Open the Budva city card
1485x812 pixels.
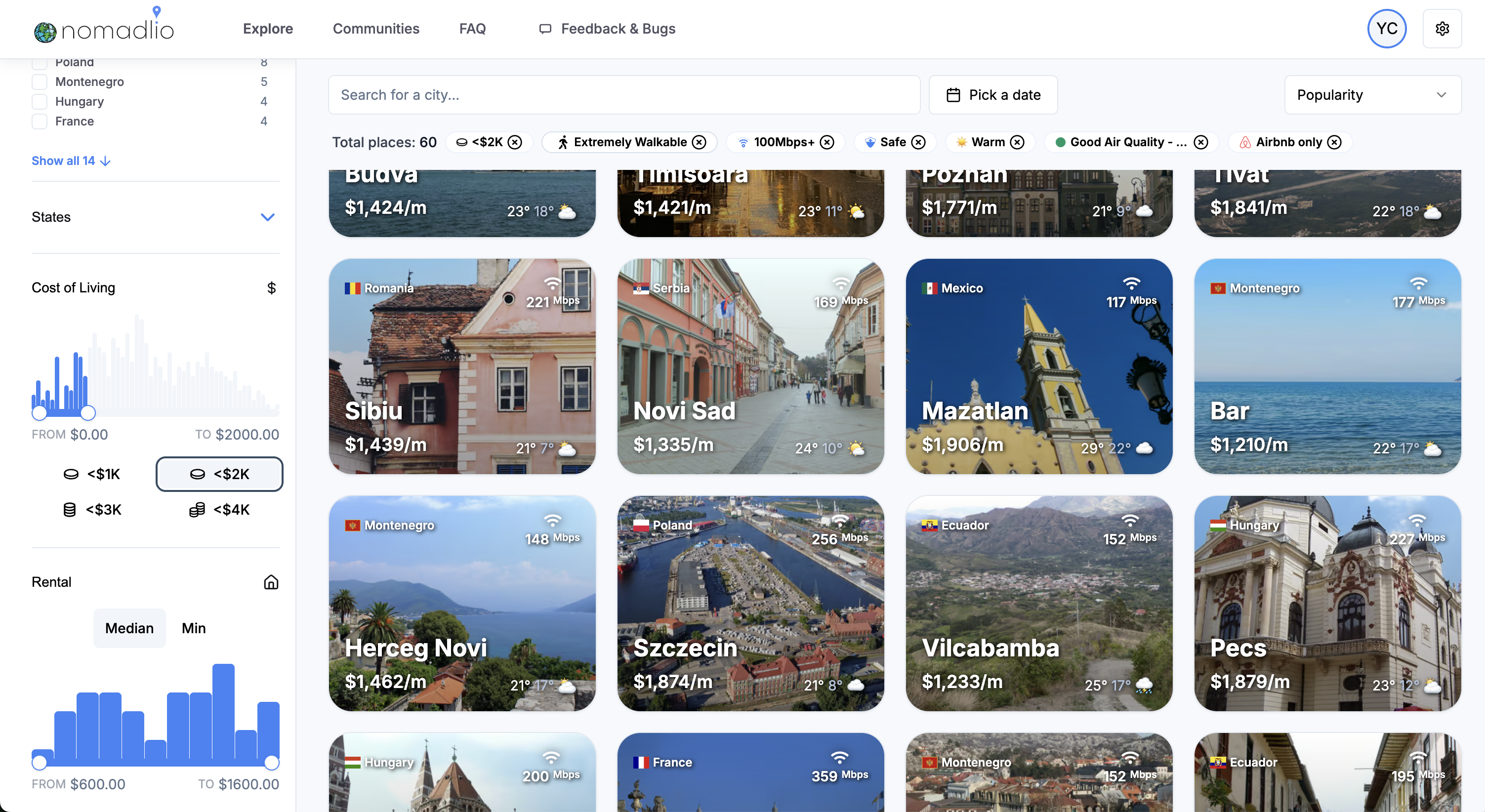click(462, 203)
